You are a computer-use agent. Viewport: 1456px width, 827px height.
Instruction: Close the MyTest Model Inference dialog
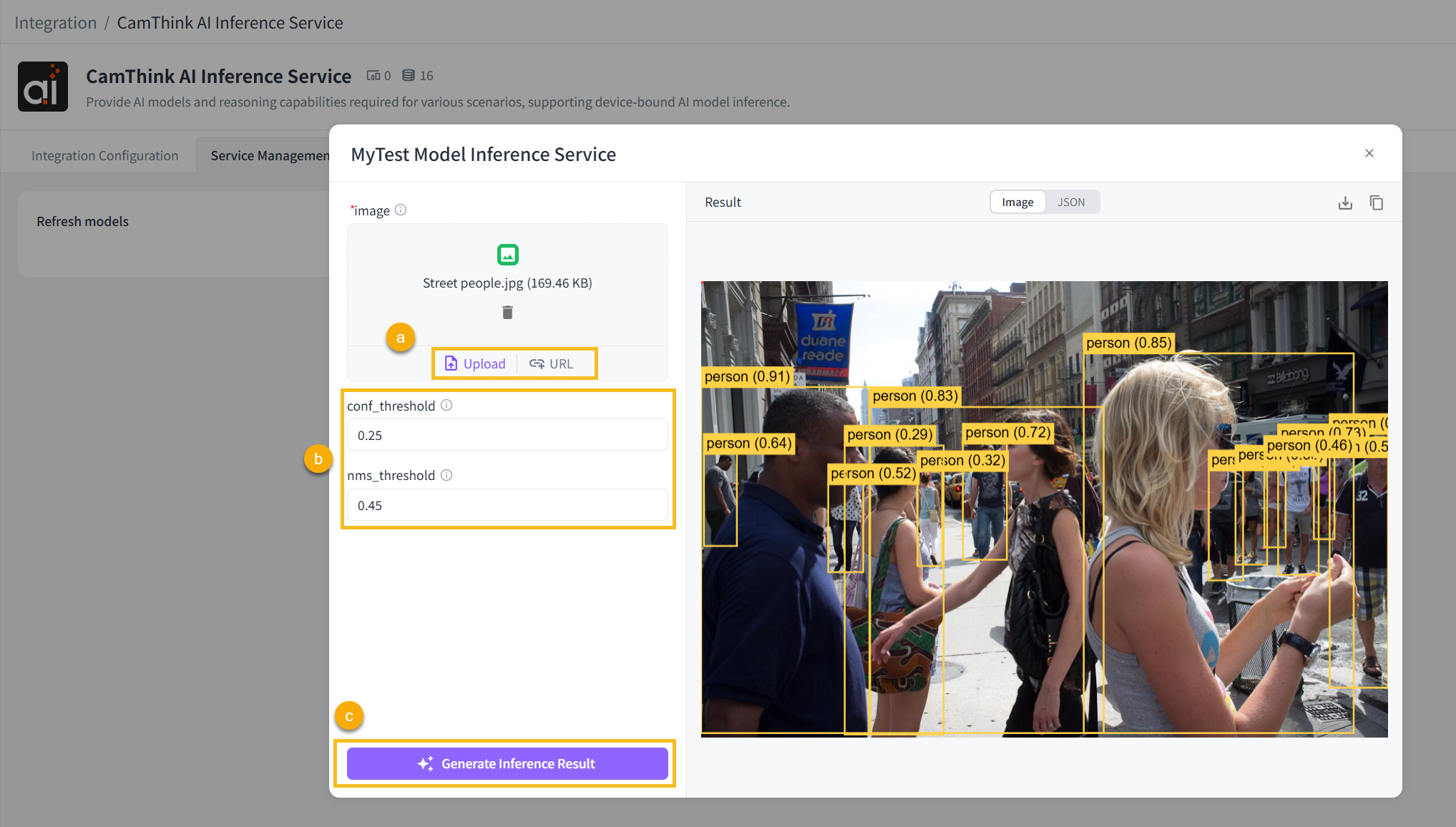click(1369, 153)
